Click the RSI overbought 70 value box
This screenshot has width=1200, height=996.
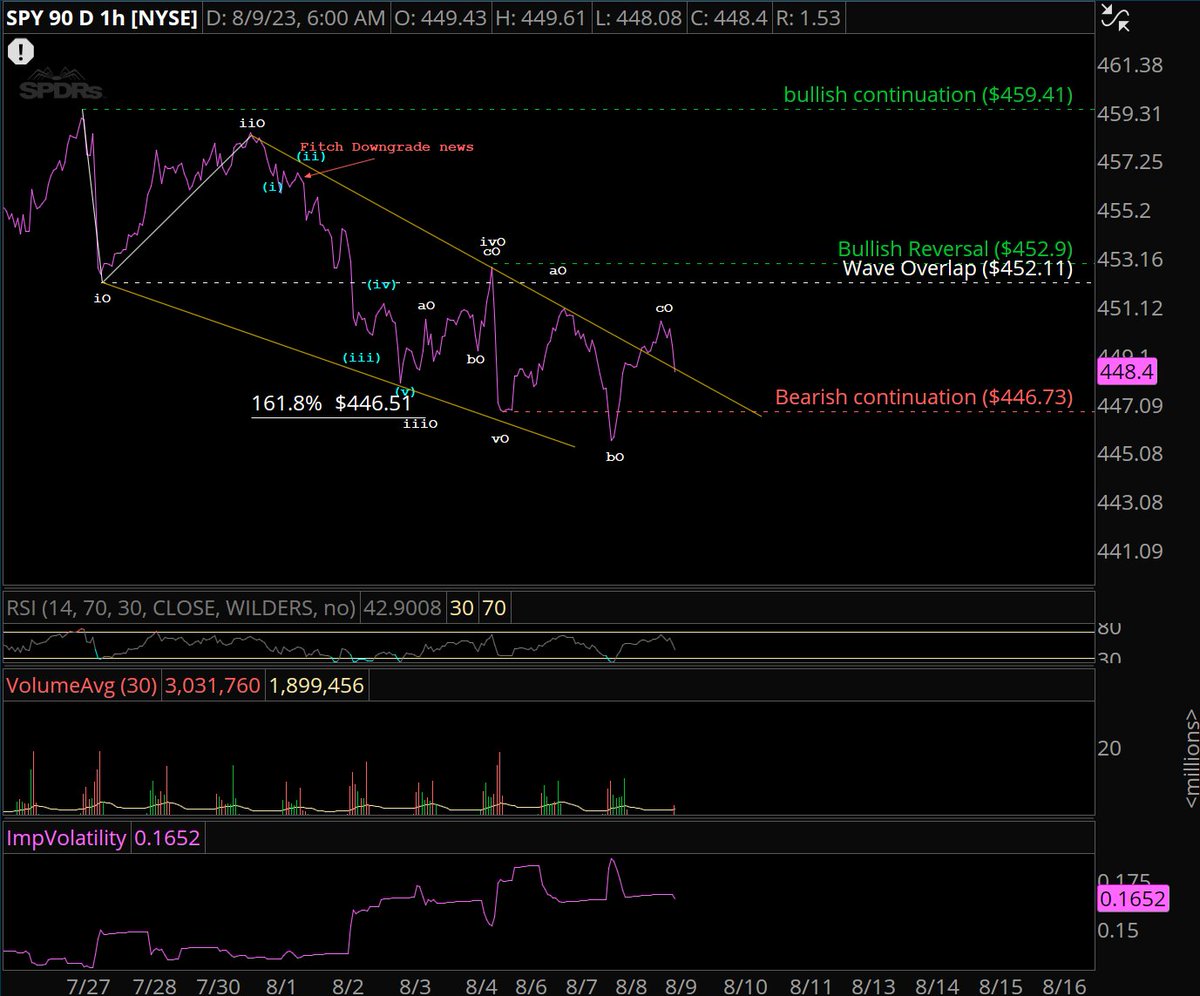(495, 607)
